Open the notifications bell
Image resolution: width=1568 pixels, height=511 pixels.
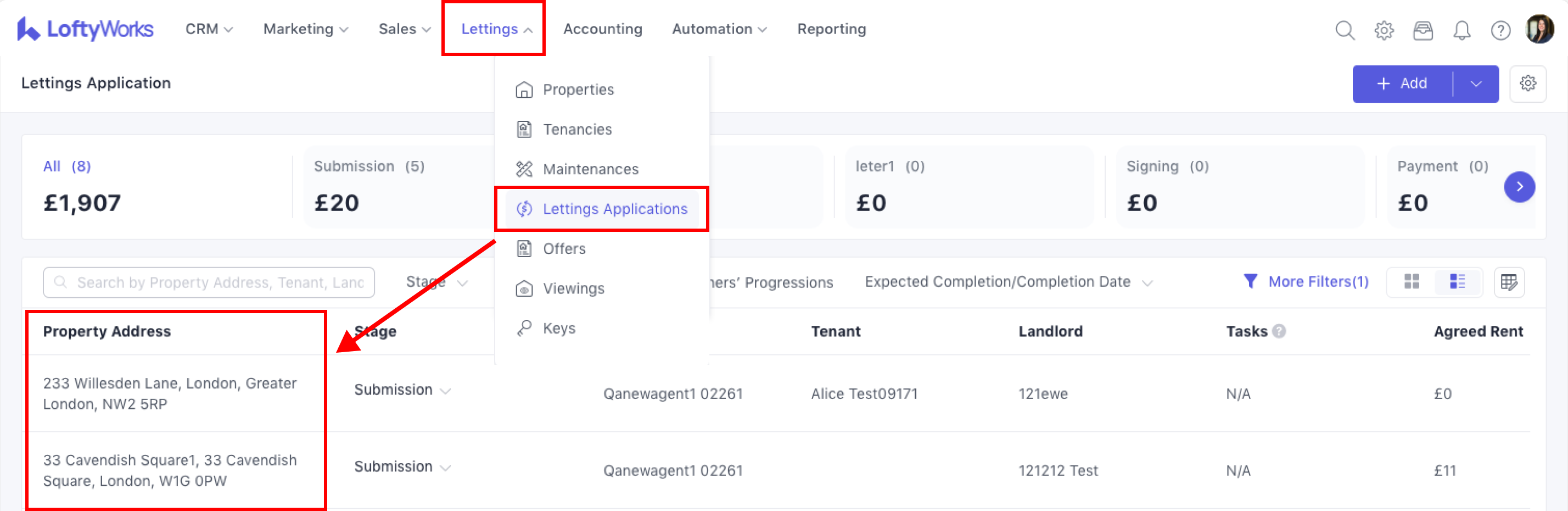click(1461, 30)
